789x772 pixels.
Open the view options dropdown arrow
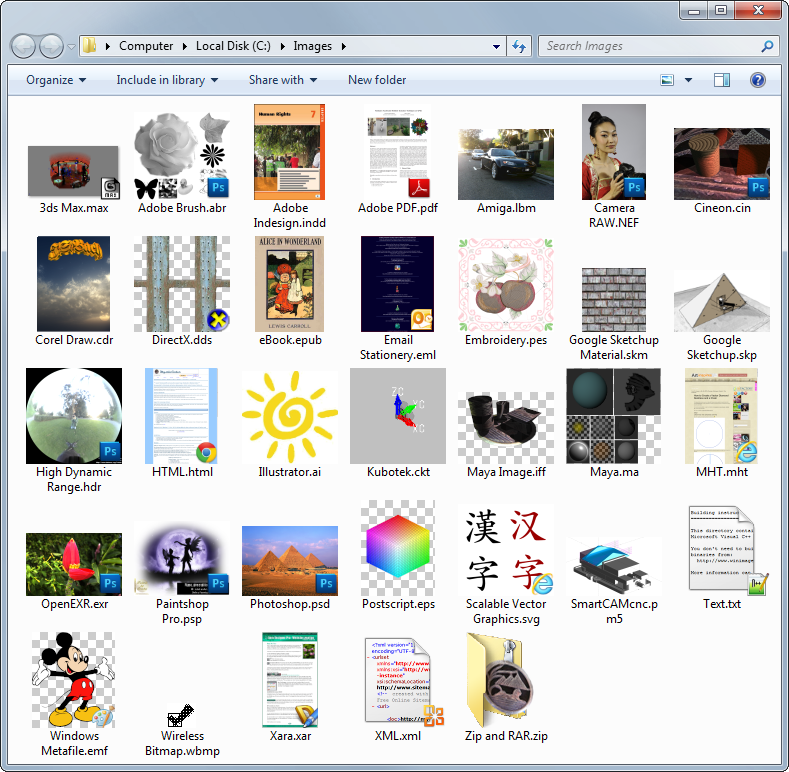coord(688,80)
